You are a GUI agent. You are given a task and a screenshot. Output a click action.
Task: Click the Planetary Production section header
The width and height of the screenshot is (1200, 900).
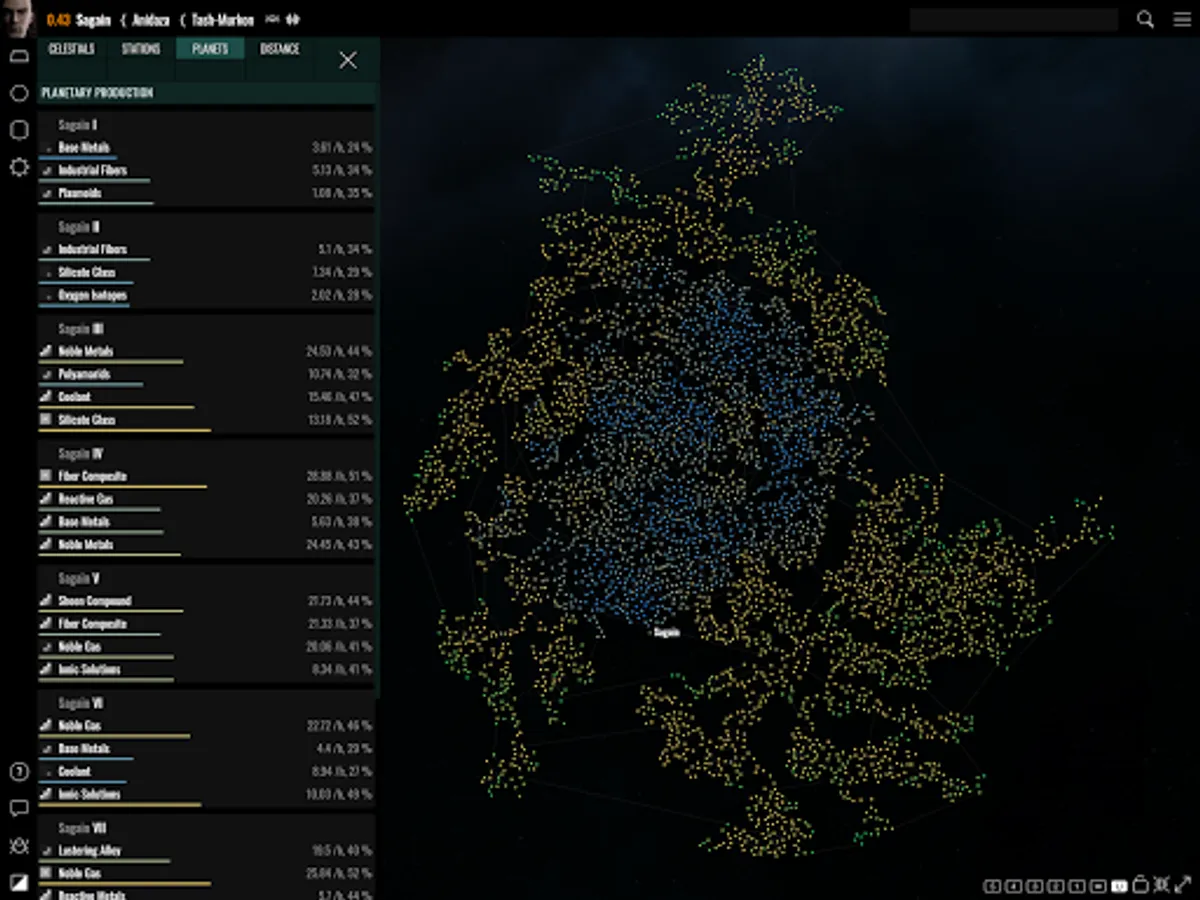tap(207, 93)
